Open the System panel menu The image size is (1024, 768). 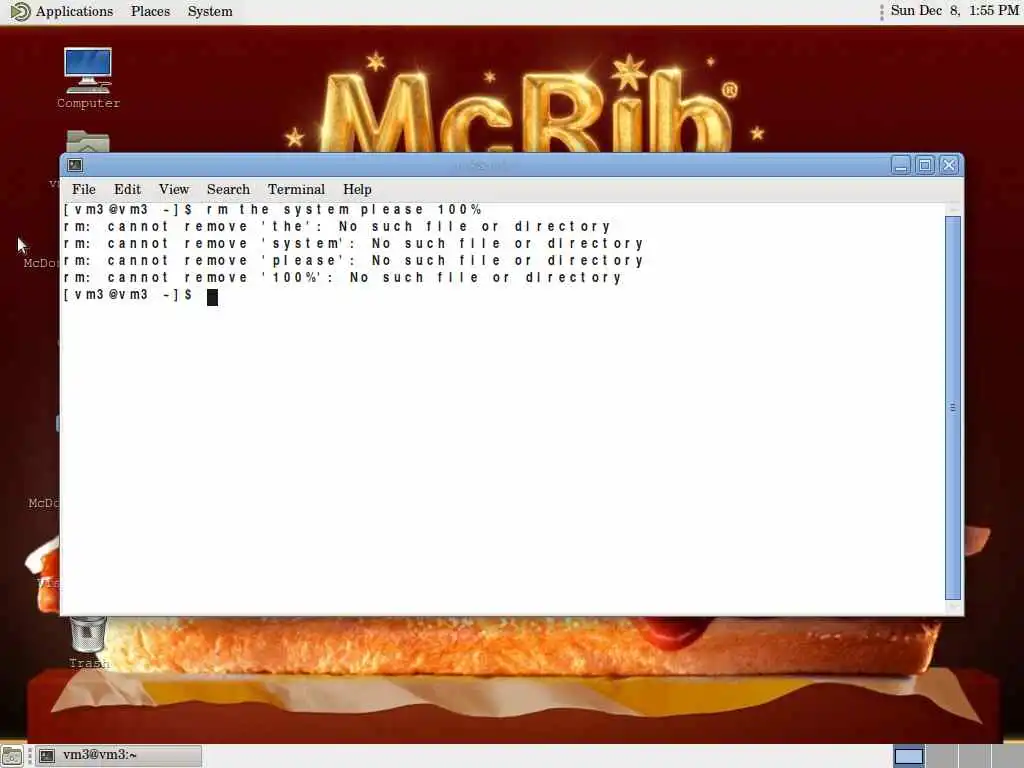(210, 11)
